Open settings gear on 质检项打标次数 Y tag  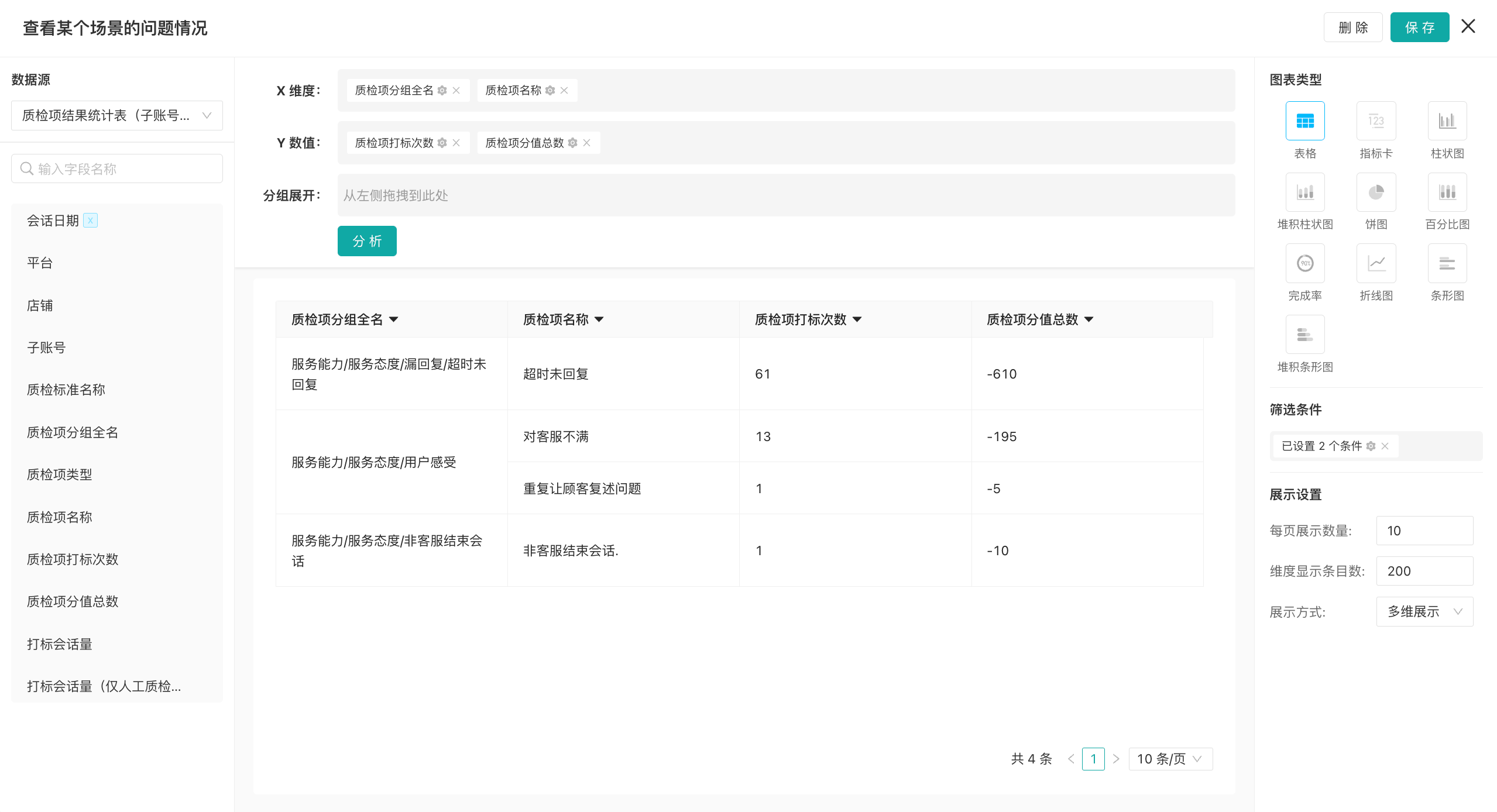point(442,143)
